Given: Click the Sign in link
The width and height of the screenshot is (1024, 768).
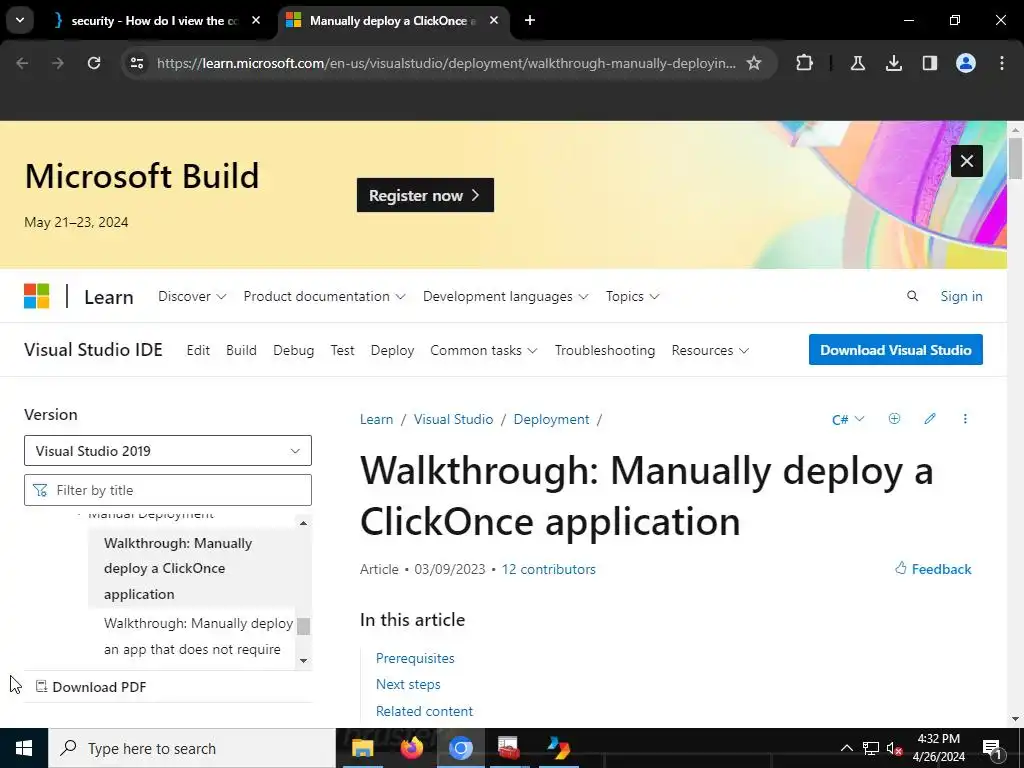Looking at the screenshot, I should tap(961, 296).
